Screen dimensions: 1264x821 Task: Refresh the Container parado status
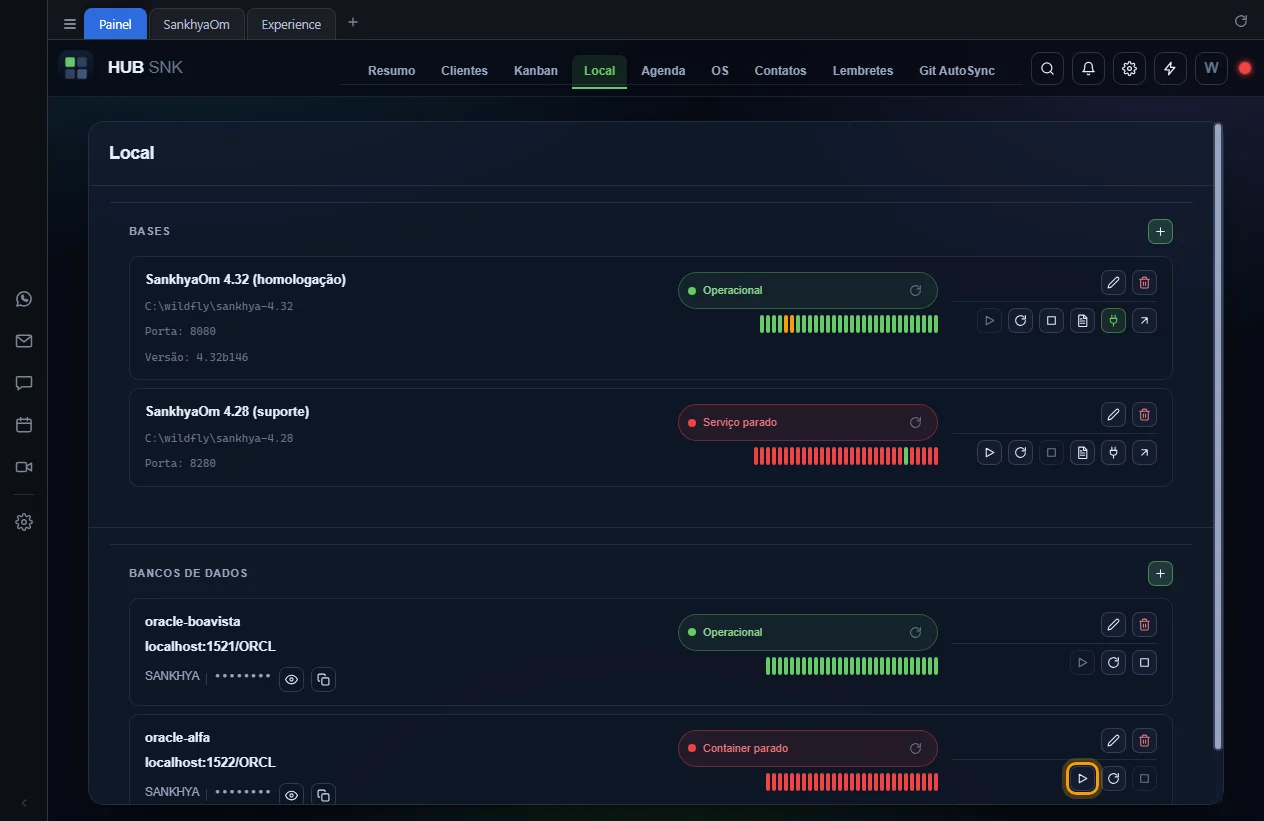pyautogui.click(x=915, y=748)
